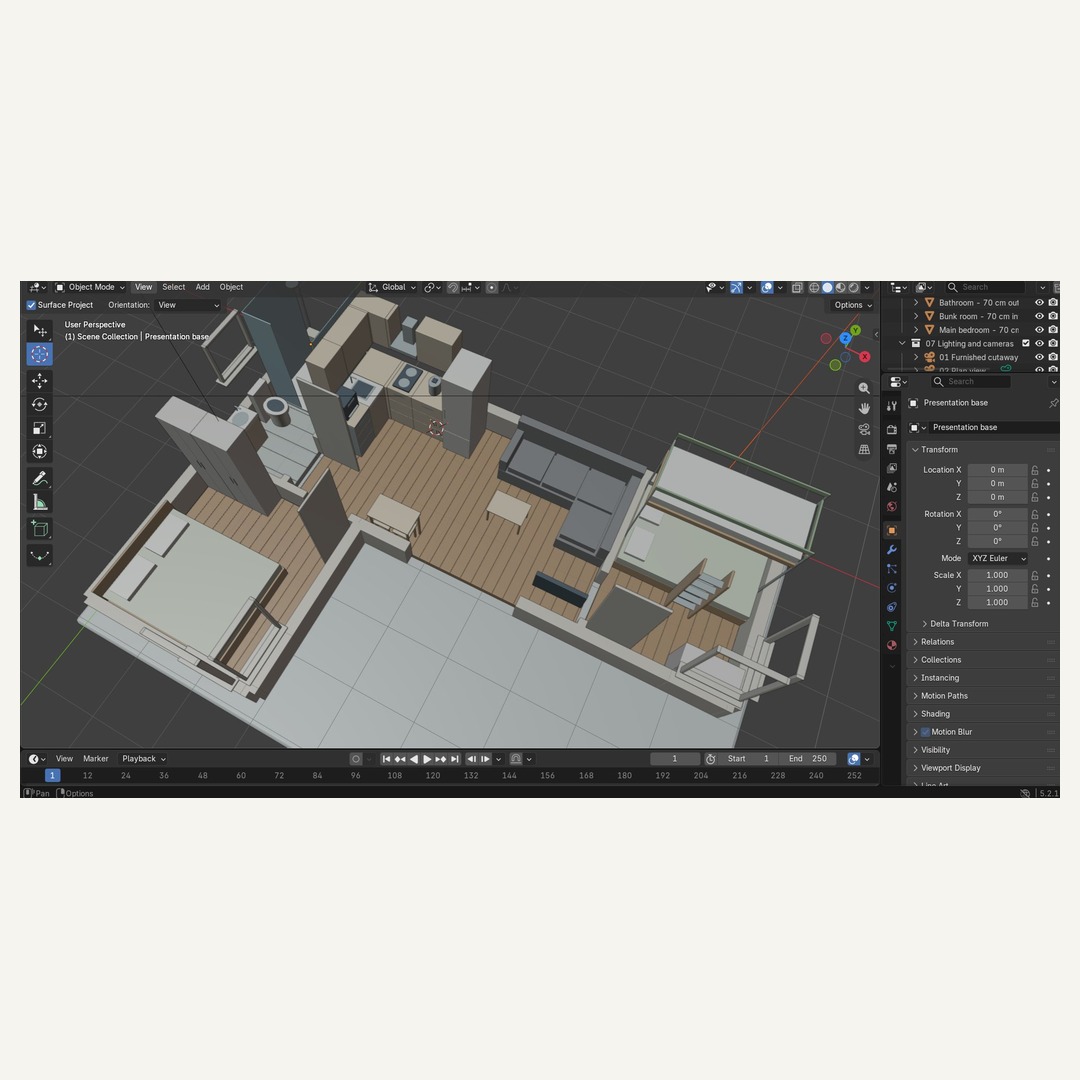Toggle Scale Z lock icon
Screen dimensions: 1080x1080
click(1035, 602)
